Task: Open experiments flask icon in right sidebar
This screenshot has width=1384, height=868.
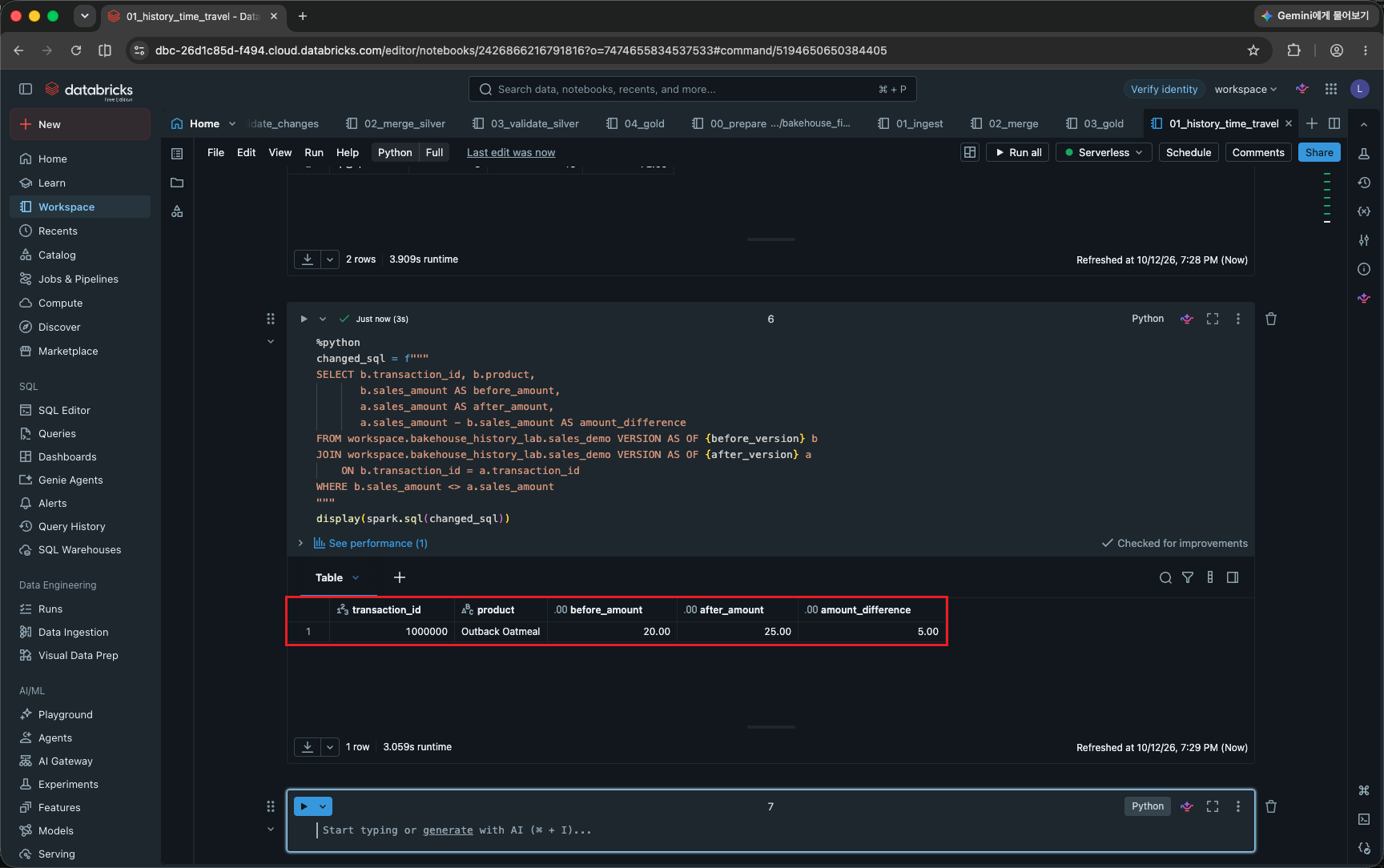Action: tap(1364, 153)
